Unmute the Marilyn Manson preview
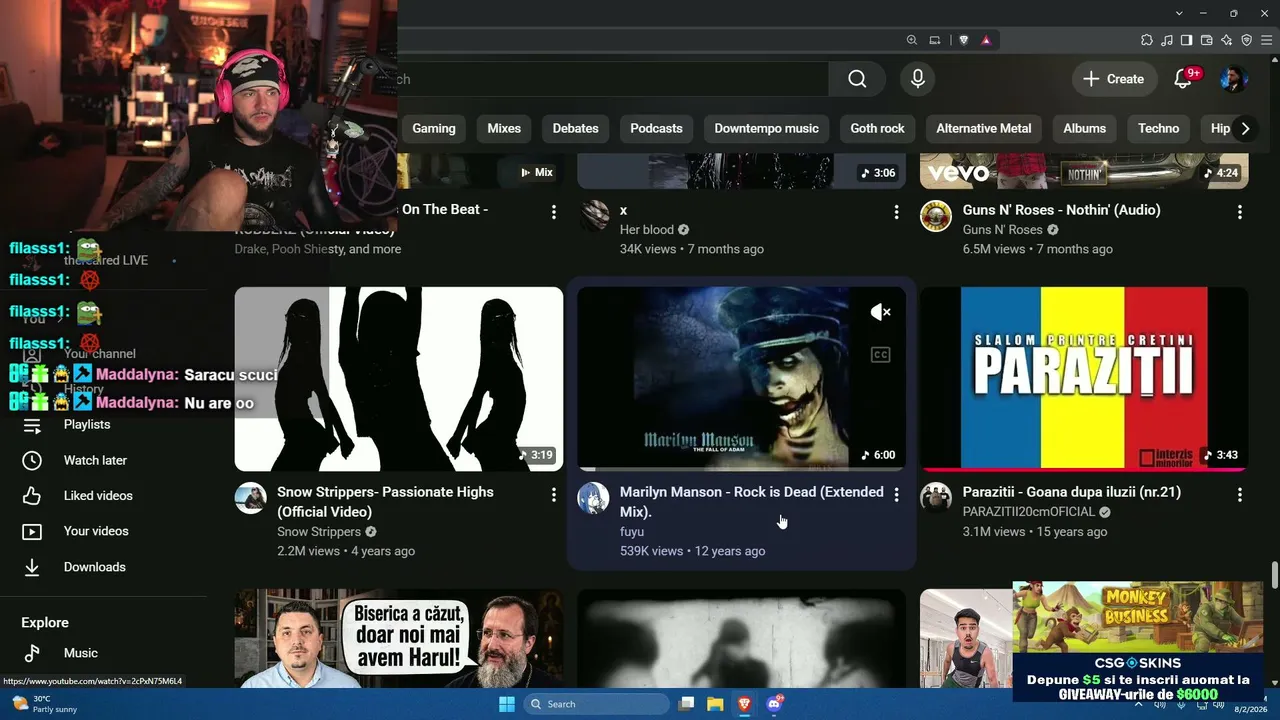The width and height of the screenshot is (1280, 720). click(x=881, y=312)
